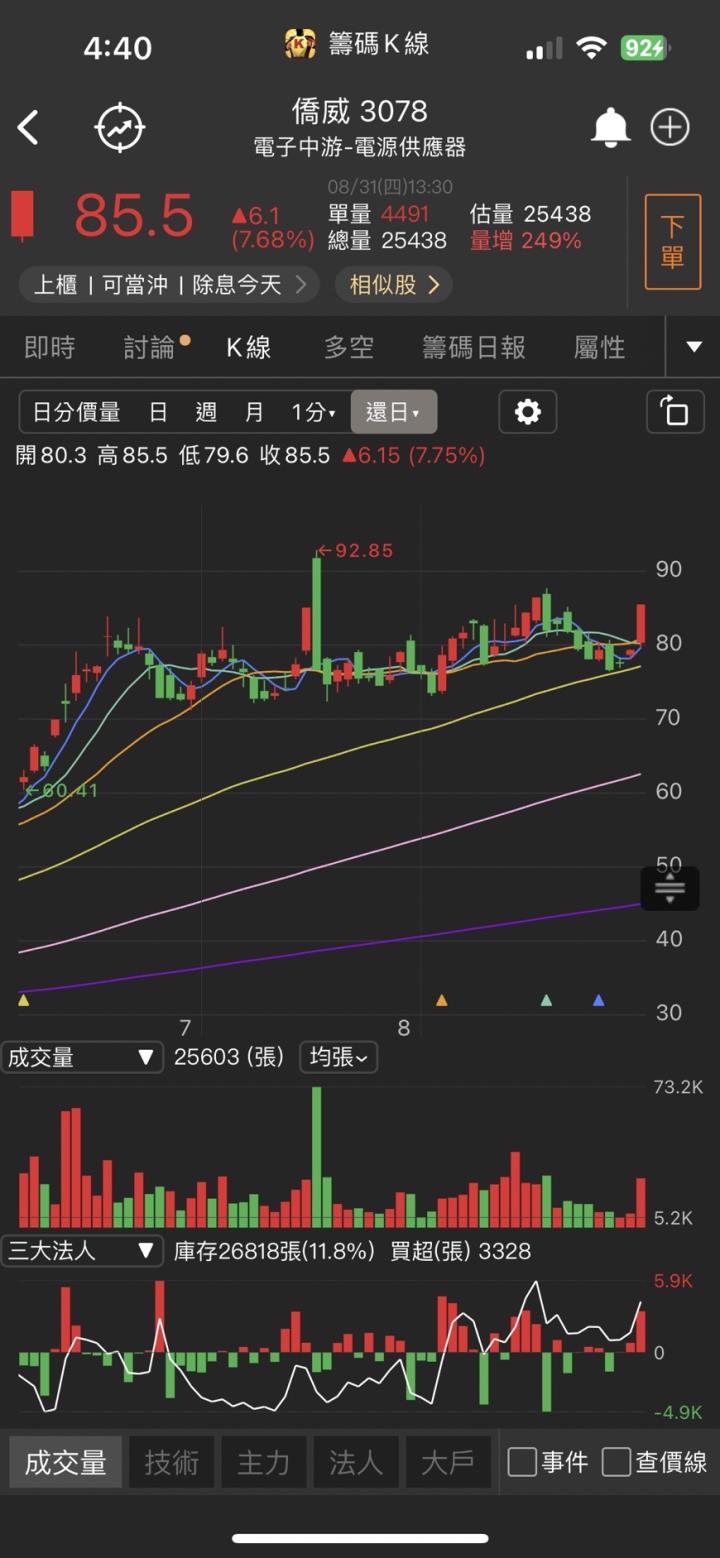Tap the battery indicator icon

point(645,48)
